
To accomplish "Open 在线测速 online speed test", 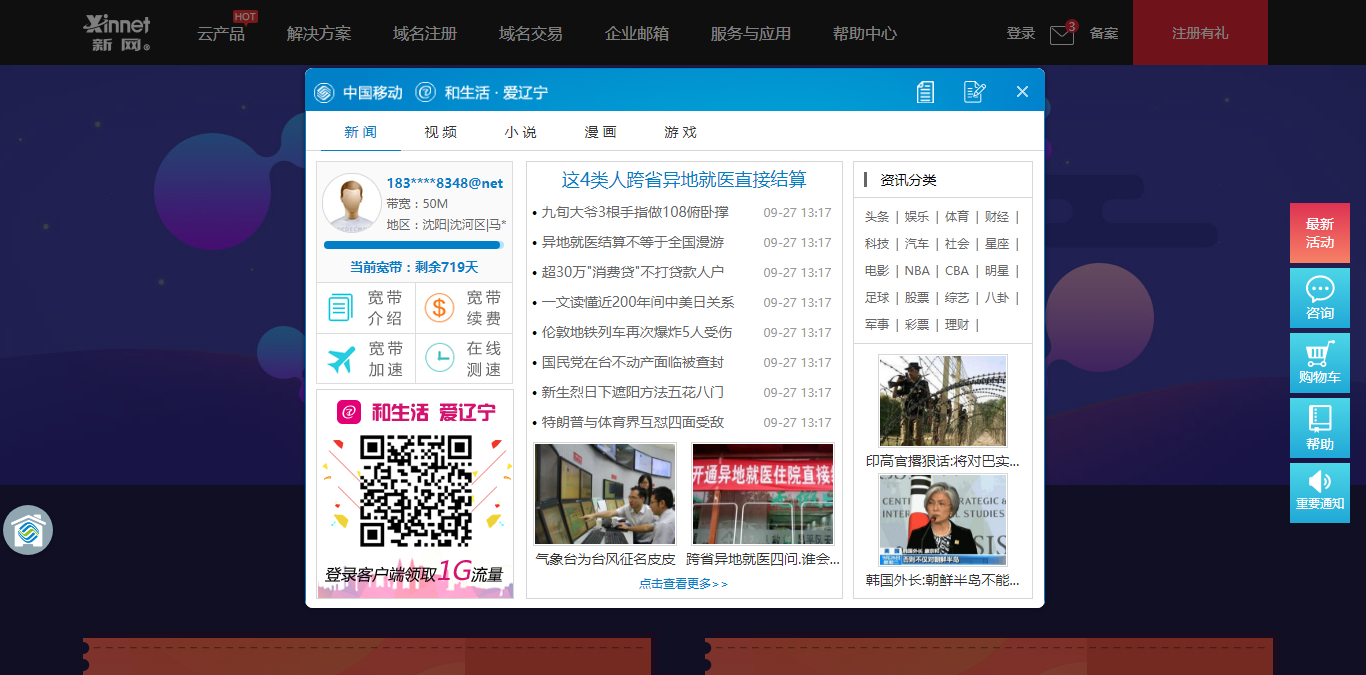I will (x=464, y=359).
